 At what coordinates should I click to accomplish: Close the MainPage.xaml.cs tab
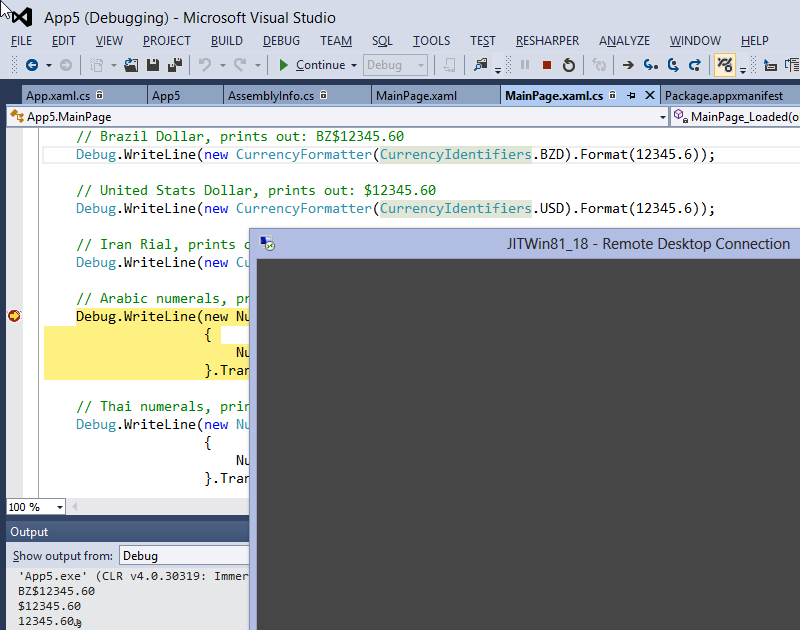coord(649,95)
